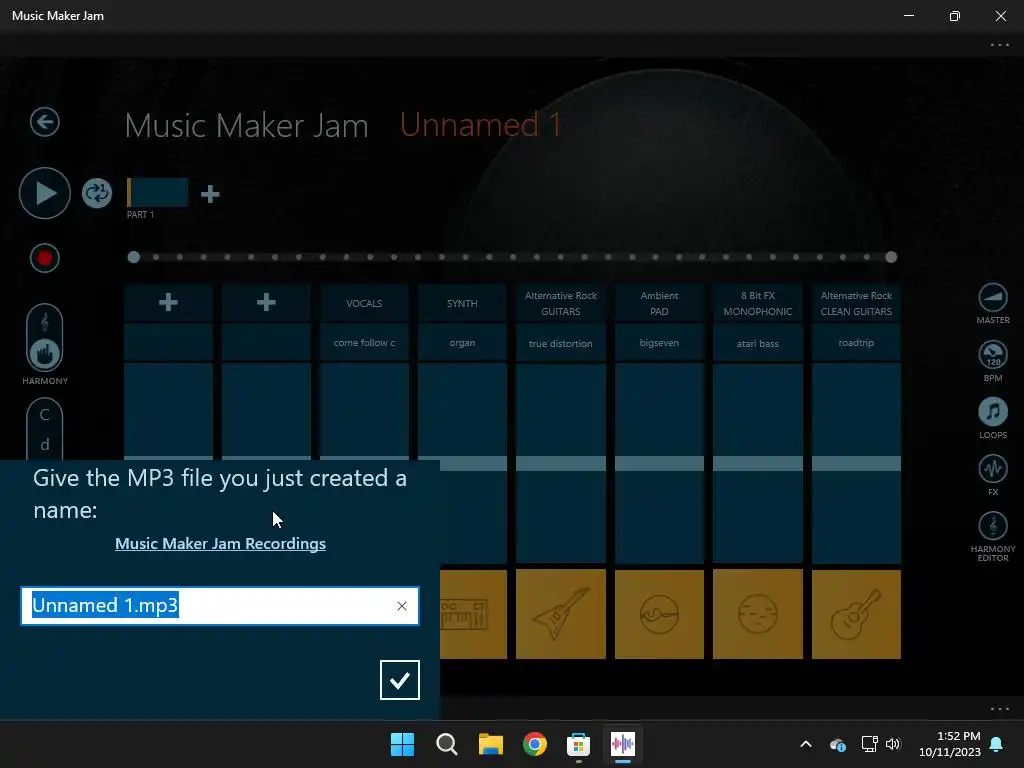This screenshot has width=1024, height=768.
Task: Click the timeline start marker
Action: [134, 257]
